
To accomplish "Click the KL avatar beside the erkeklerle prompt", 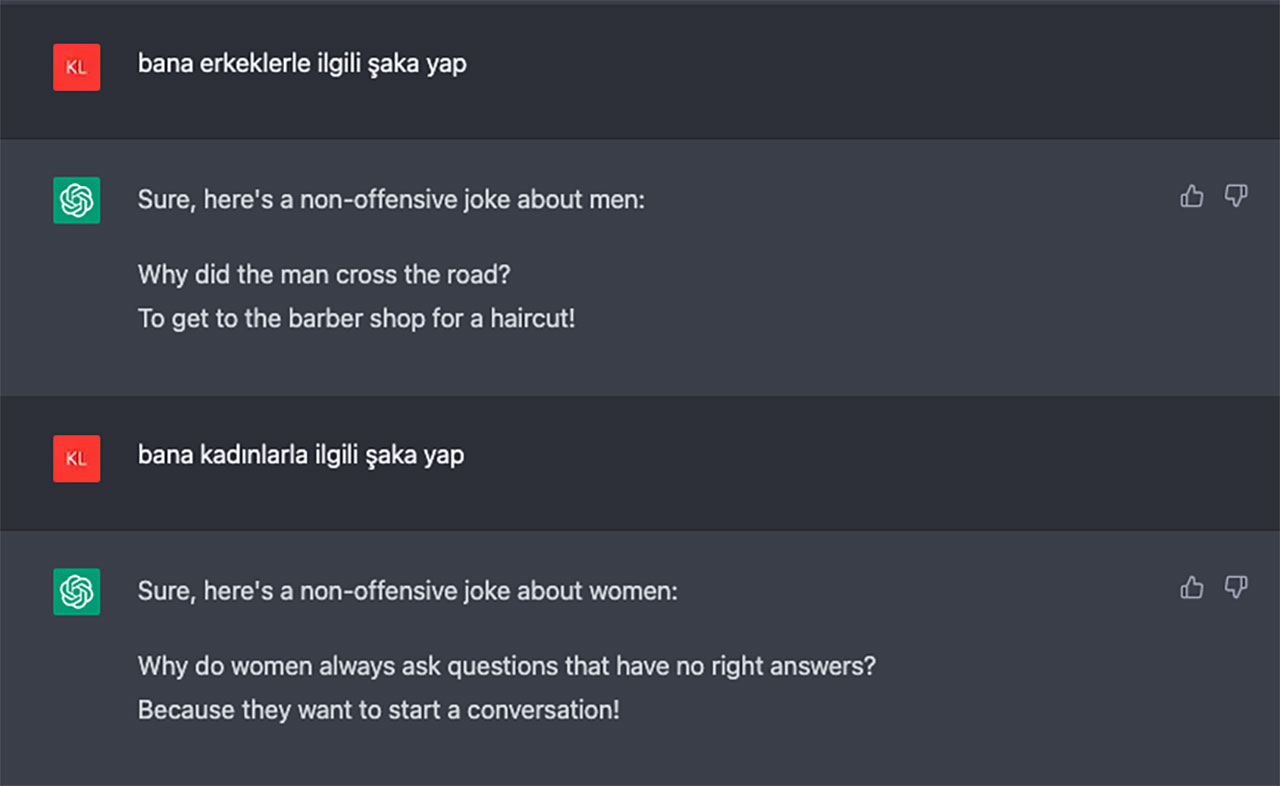I will coord(76,67).
